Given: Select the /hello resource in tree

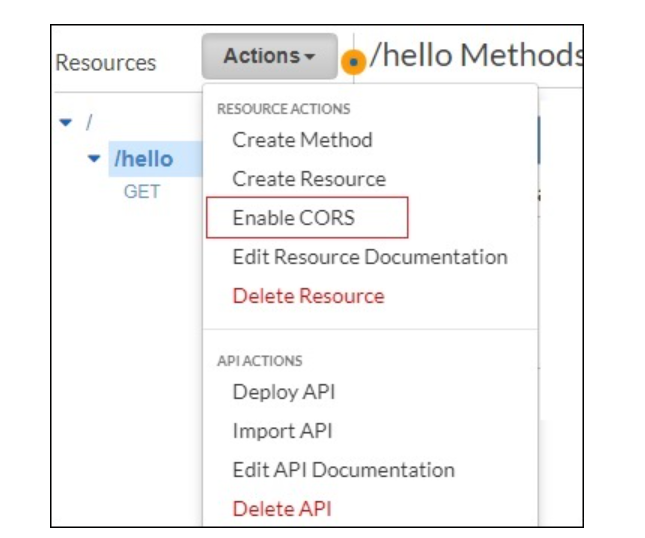Looking at the screenshot, I should (x=144, y=159).
